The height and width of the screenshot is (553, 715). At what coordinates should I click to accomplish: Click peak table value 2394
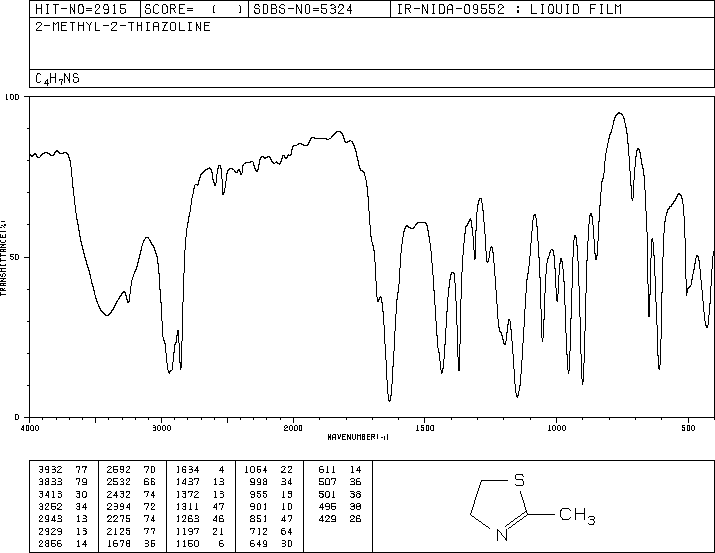(119, 506)
